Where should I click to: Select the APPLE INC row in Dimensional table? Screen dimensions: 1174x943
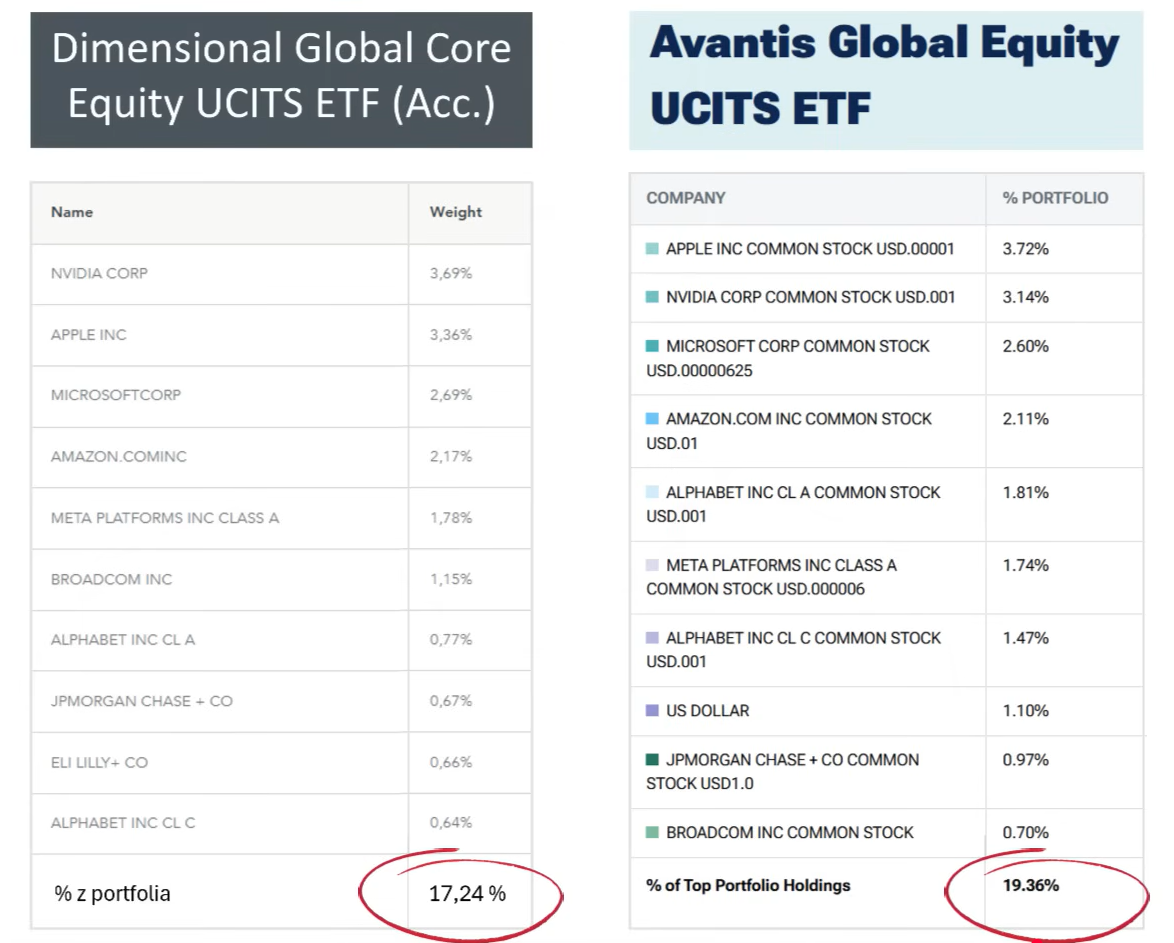(282, 336)
